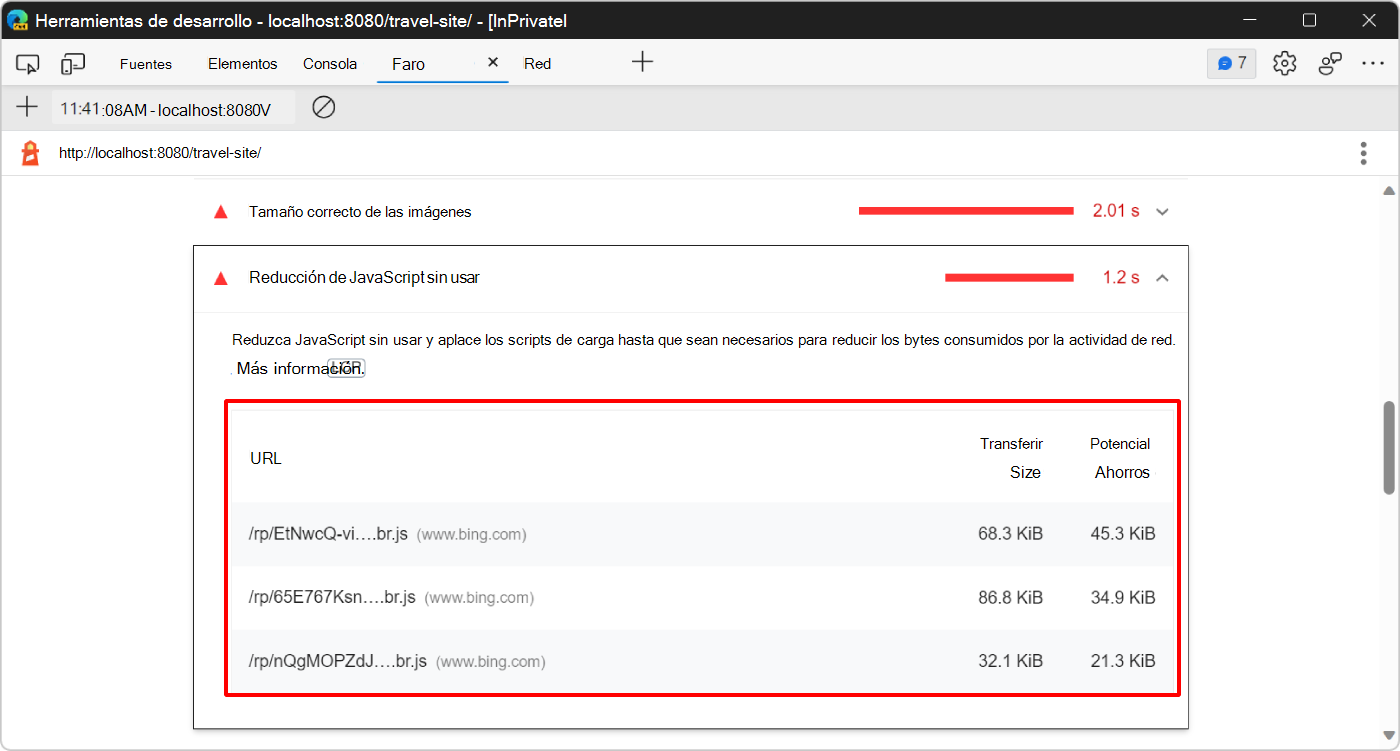Clear Lighthouse reports with the block icon

point(323,107)
